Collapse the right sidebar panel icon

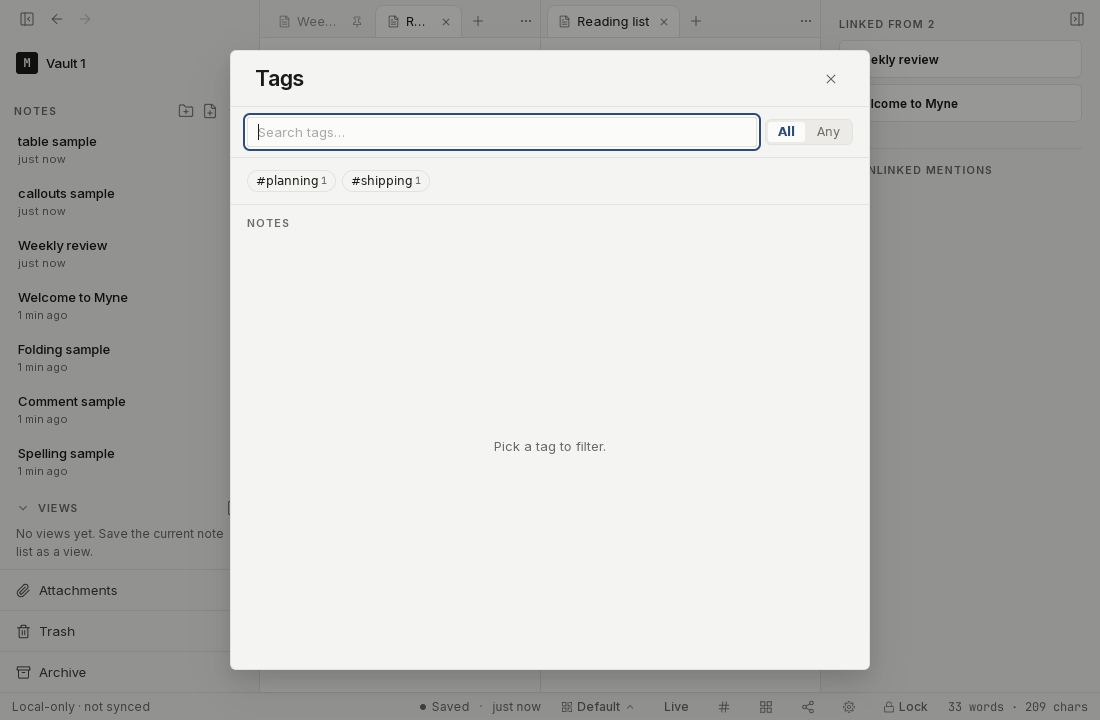[x=1077, y=19]
